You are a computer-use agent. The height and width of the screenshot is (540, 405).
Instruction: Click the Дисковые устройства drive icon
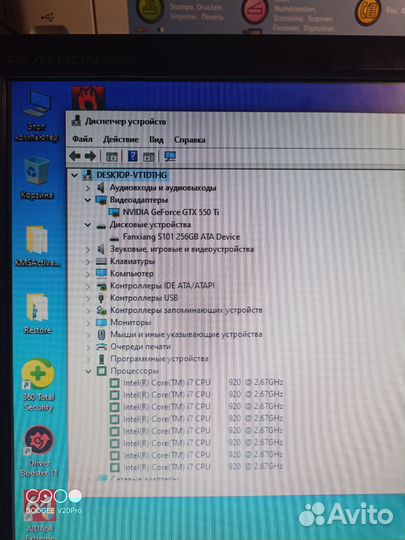(x=101, y=226)
